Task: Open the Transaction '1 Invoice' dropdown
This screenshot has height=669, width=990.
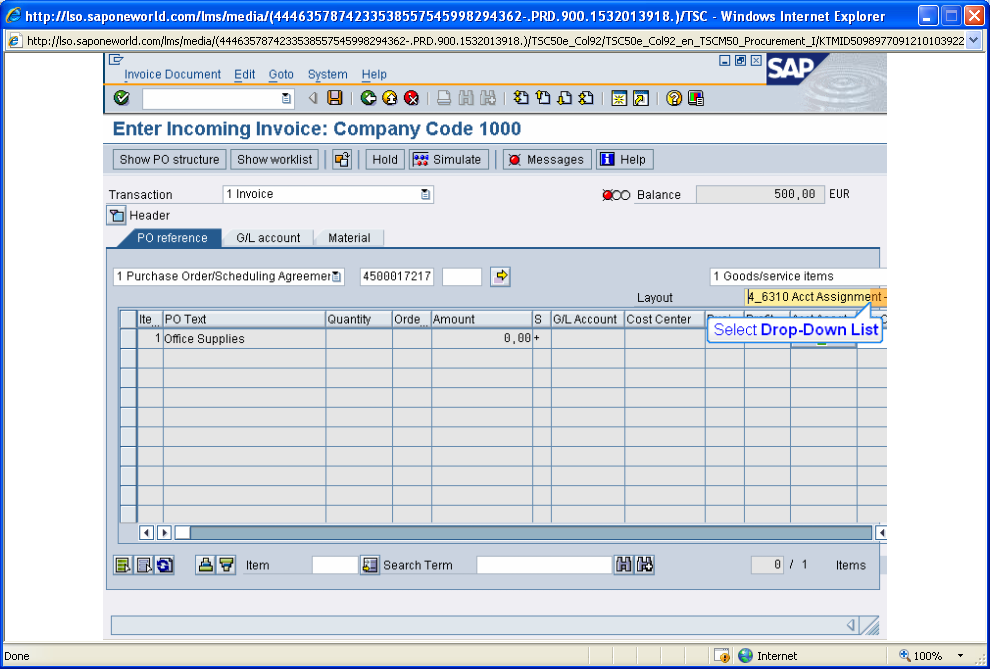Action: (x=426, y=194)
